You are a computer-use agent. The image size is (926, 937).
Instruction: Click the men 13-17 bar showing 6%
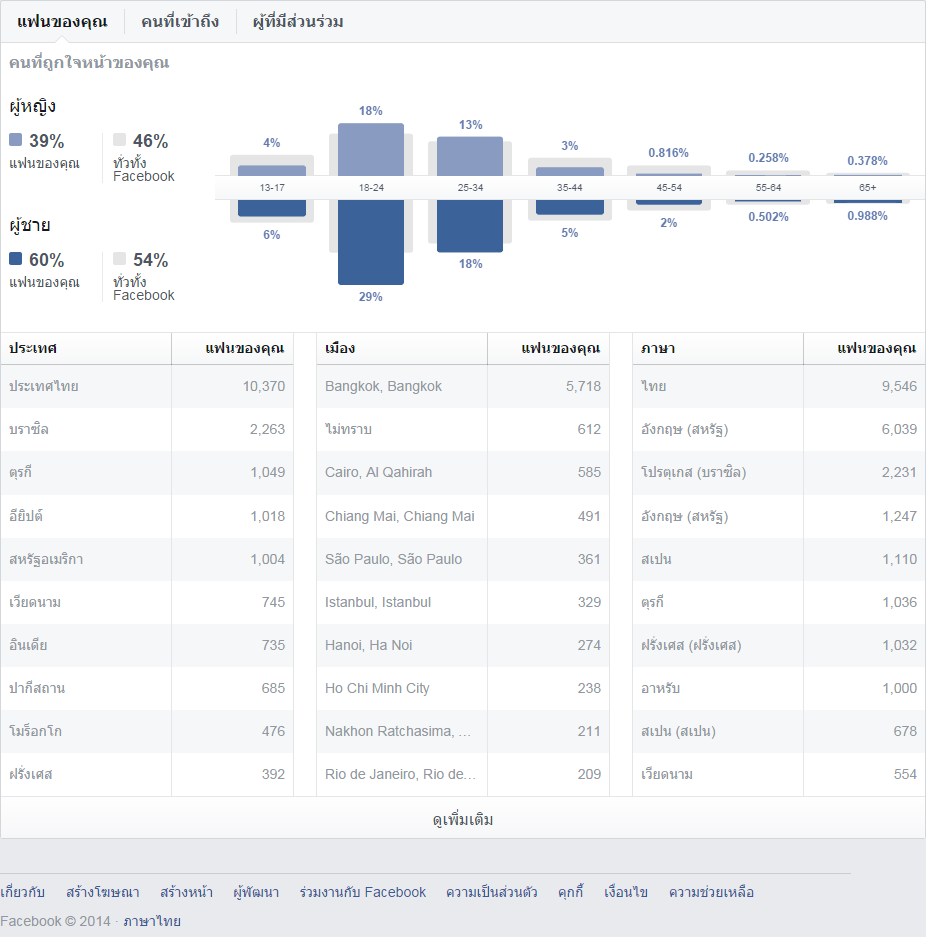click(x=272, y=208)
